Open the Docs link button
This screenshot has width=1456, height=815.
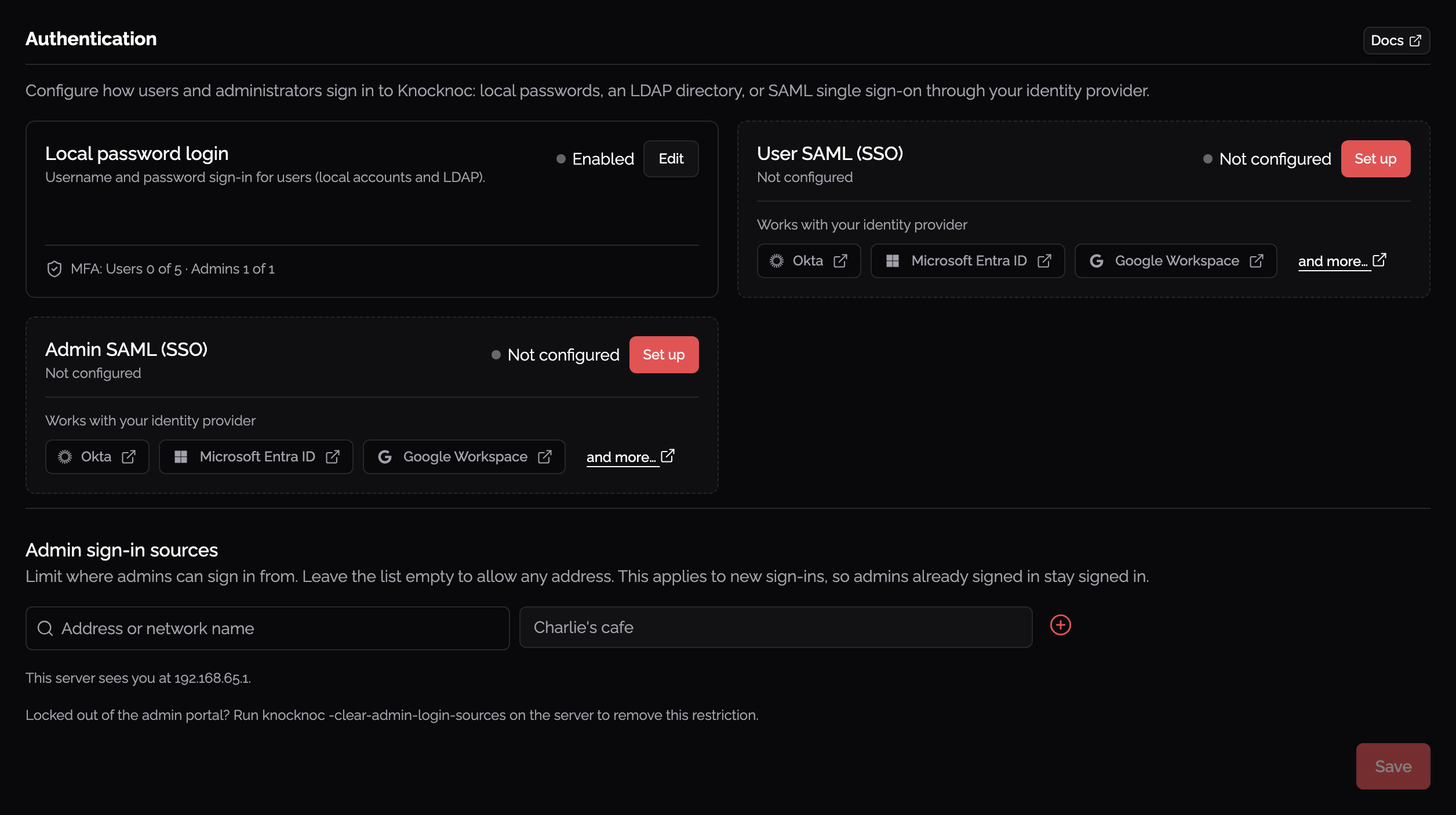(x=1396, y=41)
